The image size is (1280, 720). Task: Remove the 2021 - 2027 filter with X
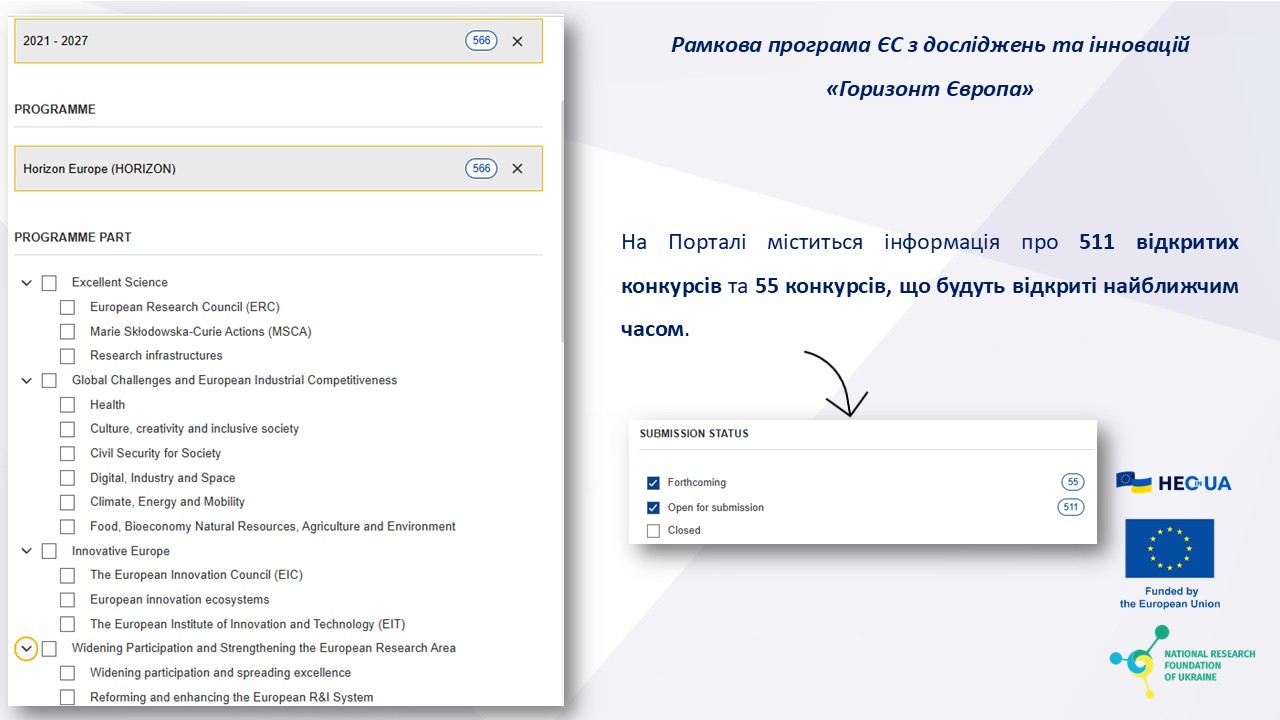[517, 41]
